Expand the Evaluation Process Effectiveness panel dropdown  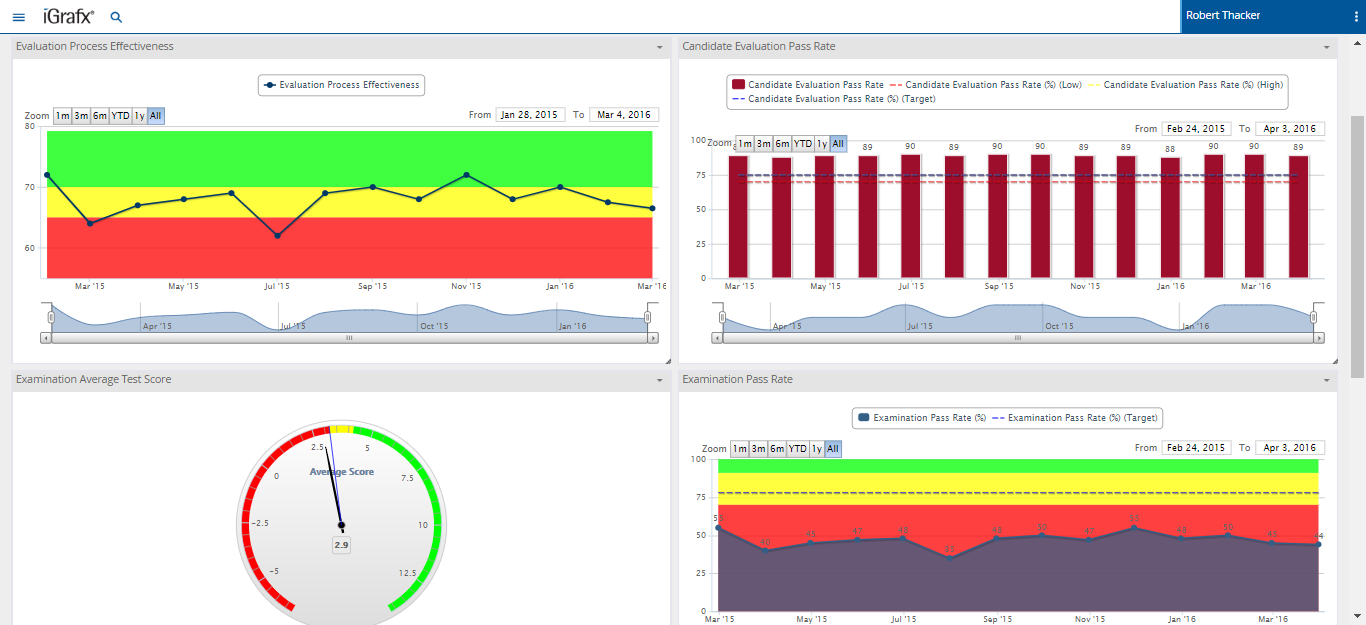(x=659, y=47)
